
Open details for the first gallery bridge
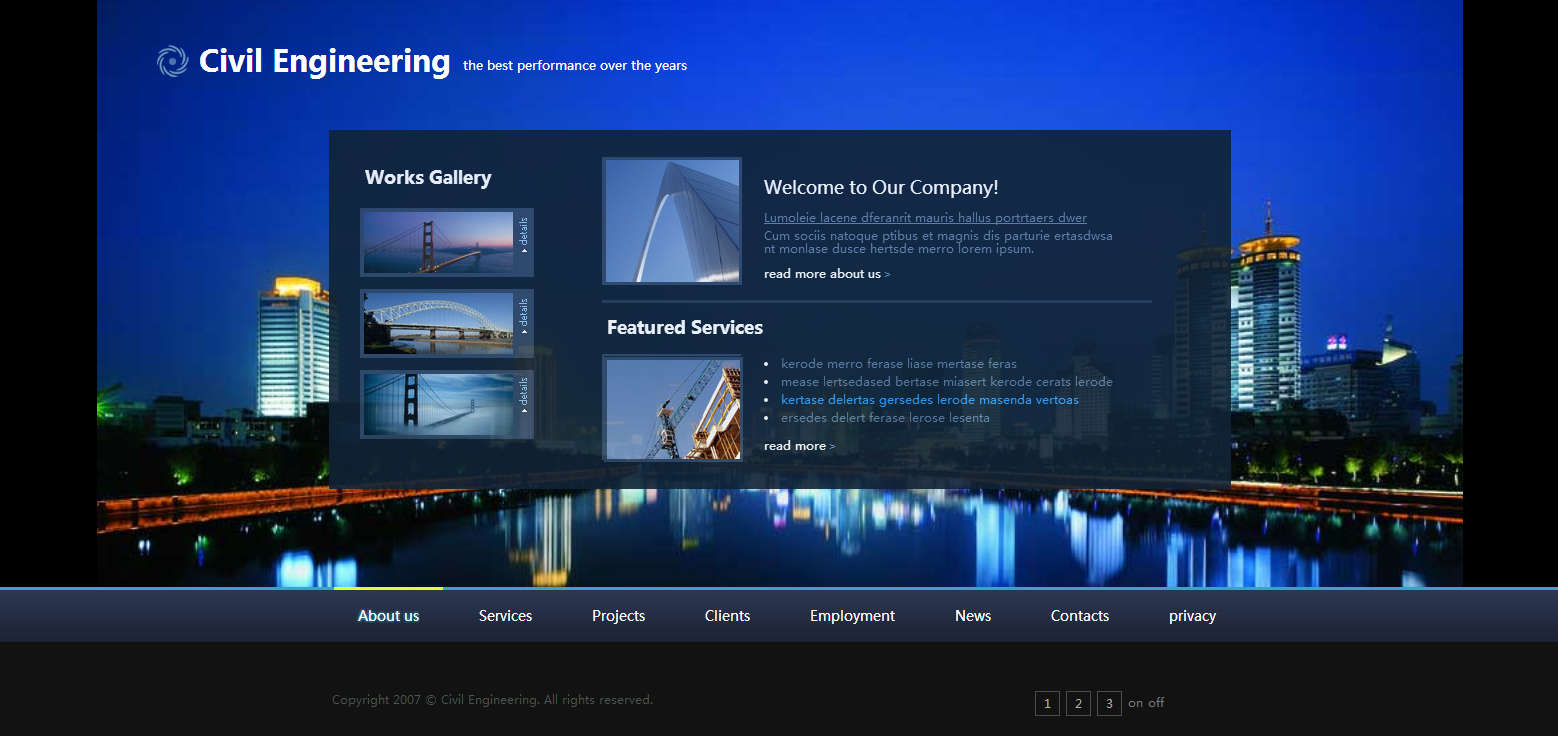(523, 237)
